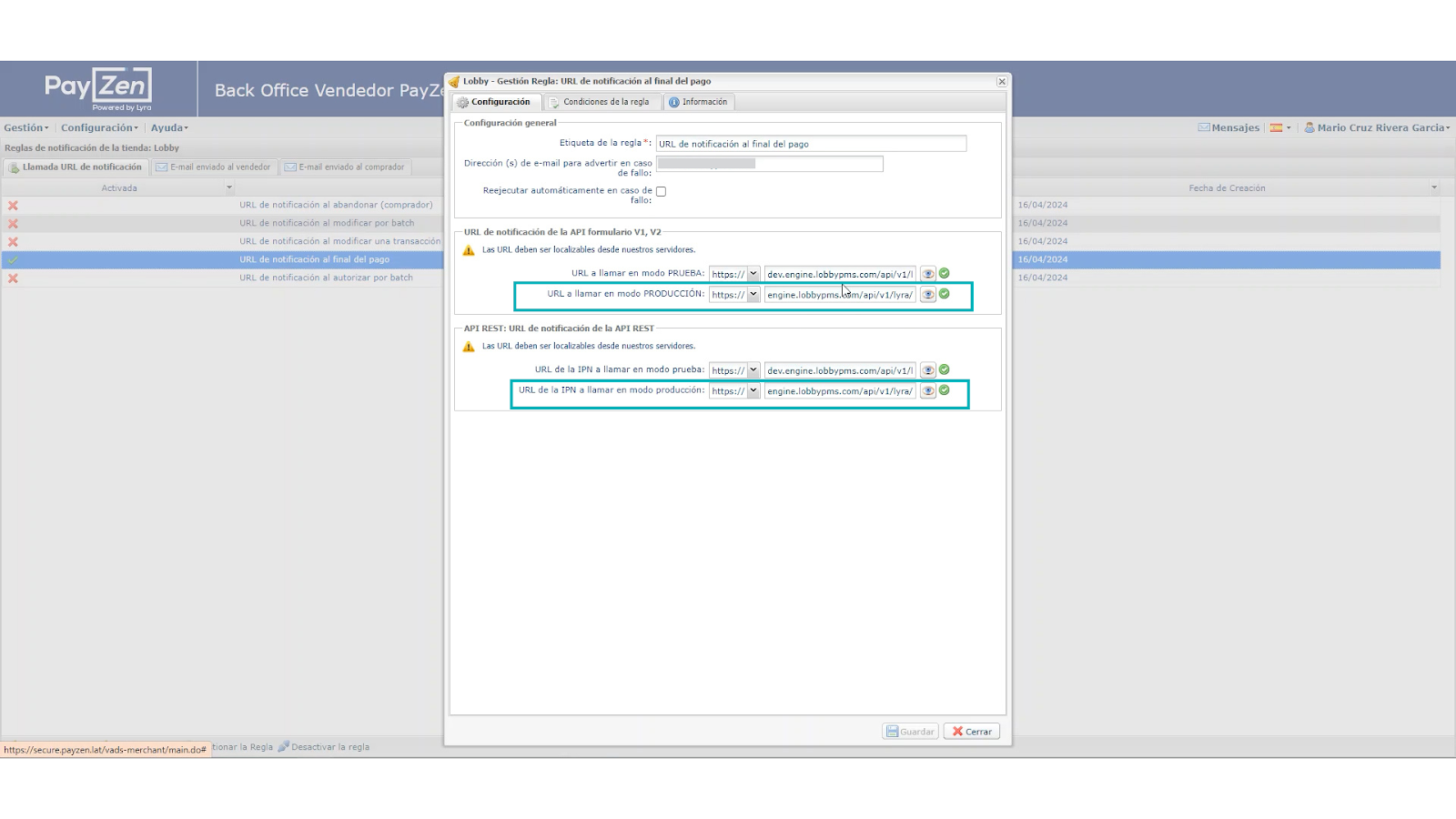This screenshot has height=819, width=1456.
Task: Click the Cerrar button
Action: pyautogui.click(x=972, y=732)
